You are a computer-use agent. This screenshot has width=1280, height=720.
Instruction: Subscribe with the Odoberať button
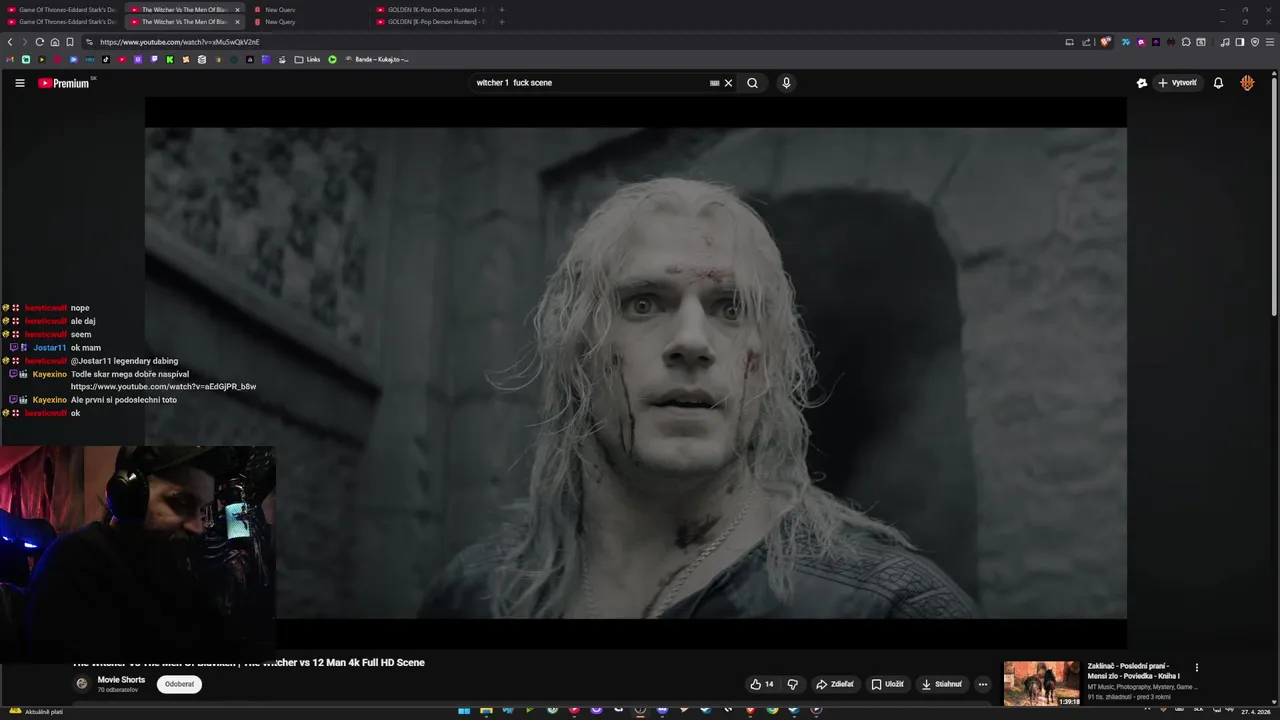179,684
